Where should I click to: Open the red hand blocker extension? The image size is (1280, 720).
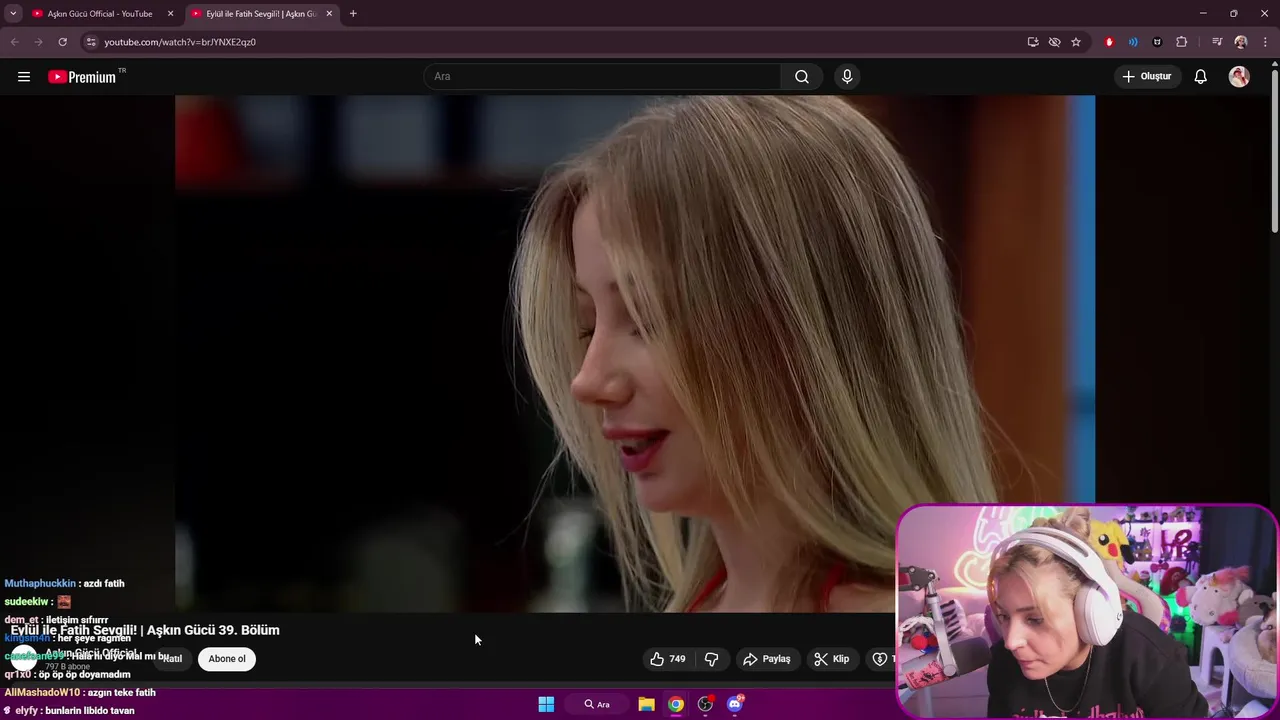tap(1109, 42)
